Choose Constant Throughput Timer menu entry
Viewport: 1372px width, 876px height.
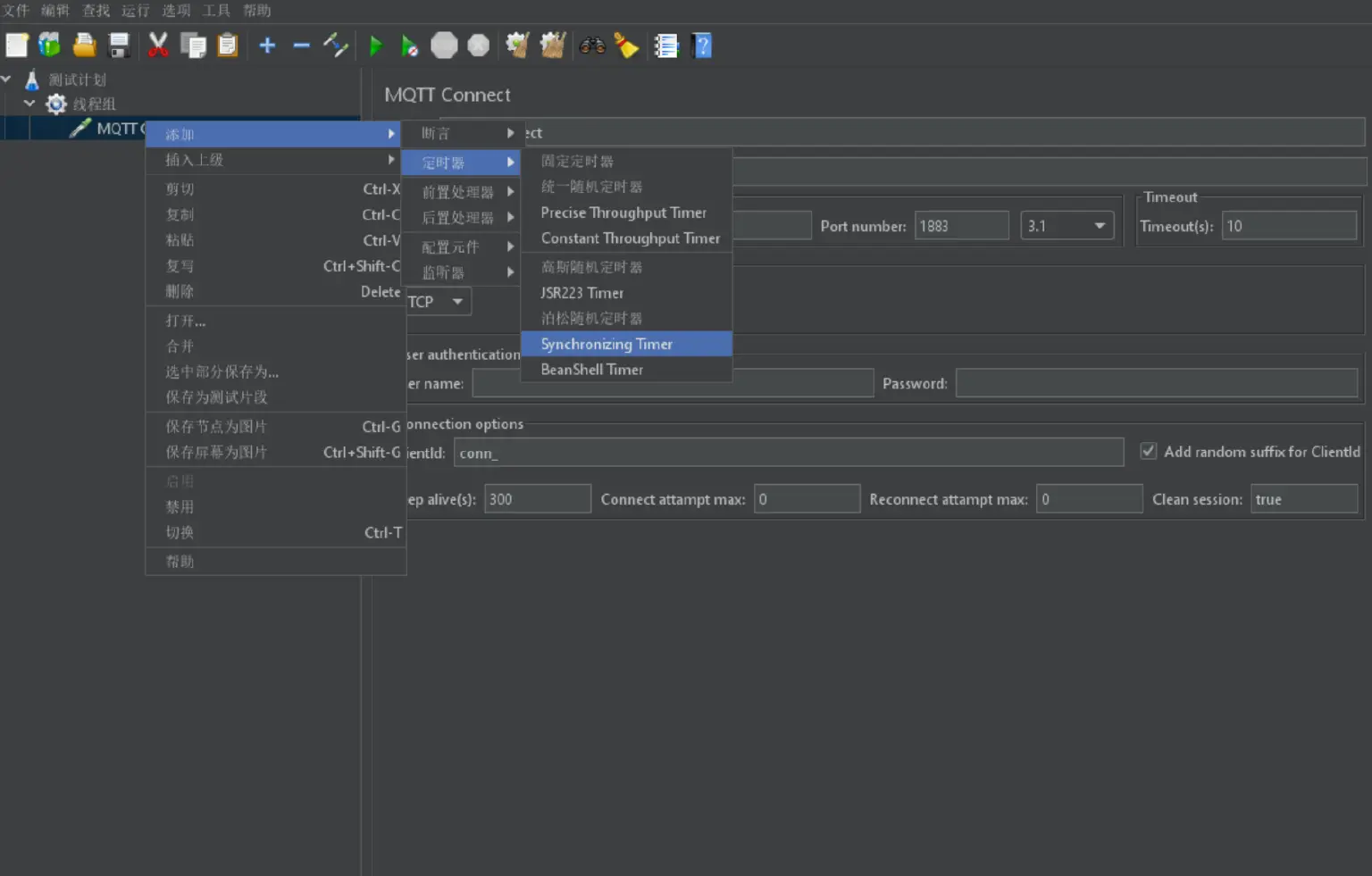click(x=630, y=238)
